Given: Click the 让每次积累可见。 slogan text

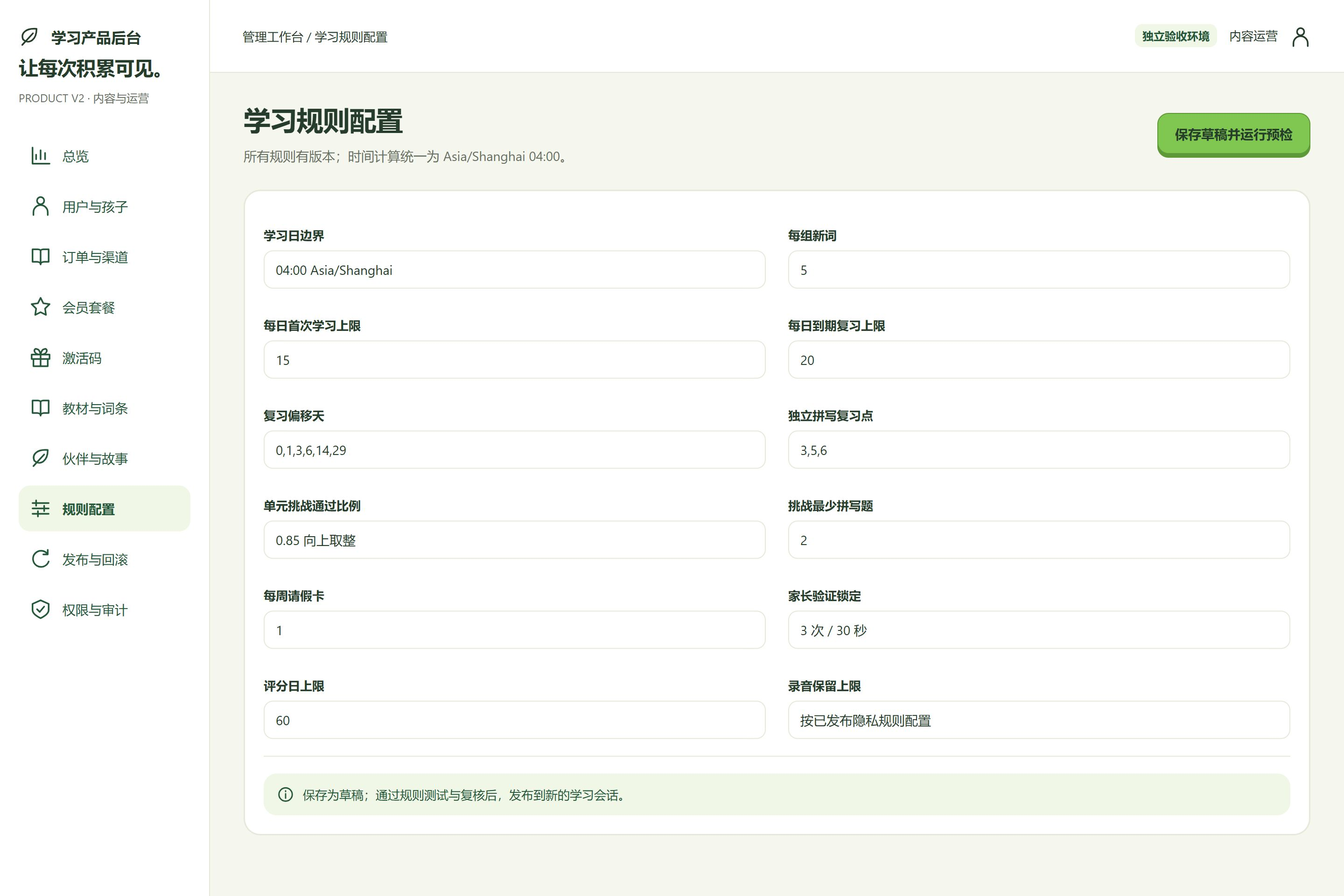Looking at the screenshot, I should pyautogui.click(x=91, y=69).
